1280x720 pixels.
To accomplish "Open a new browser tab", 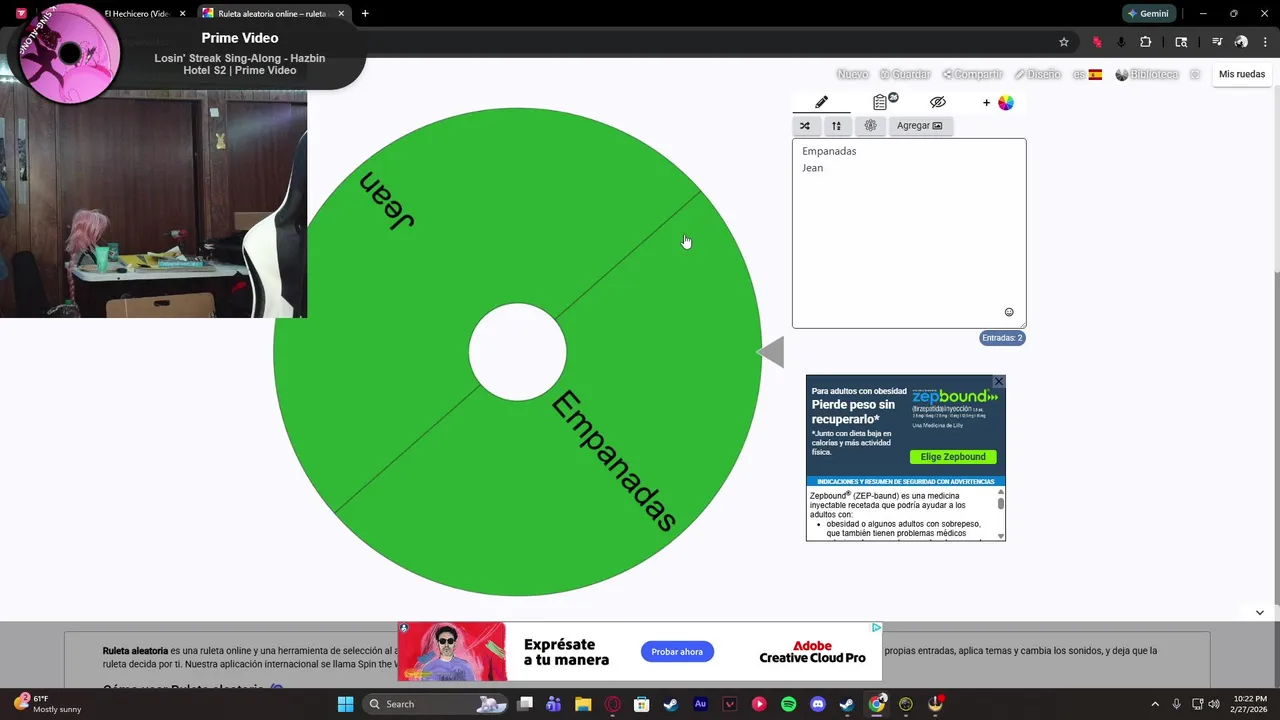I will 365,14.
